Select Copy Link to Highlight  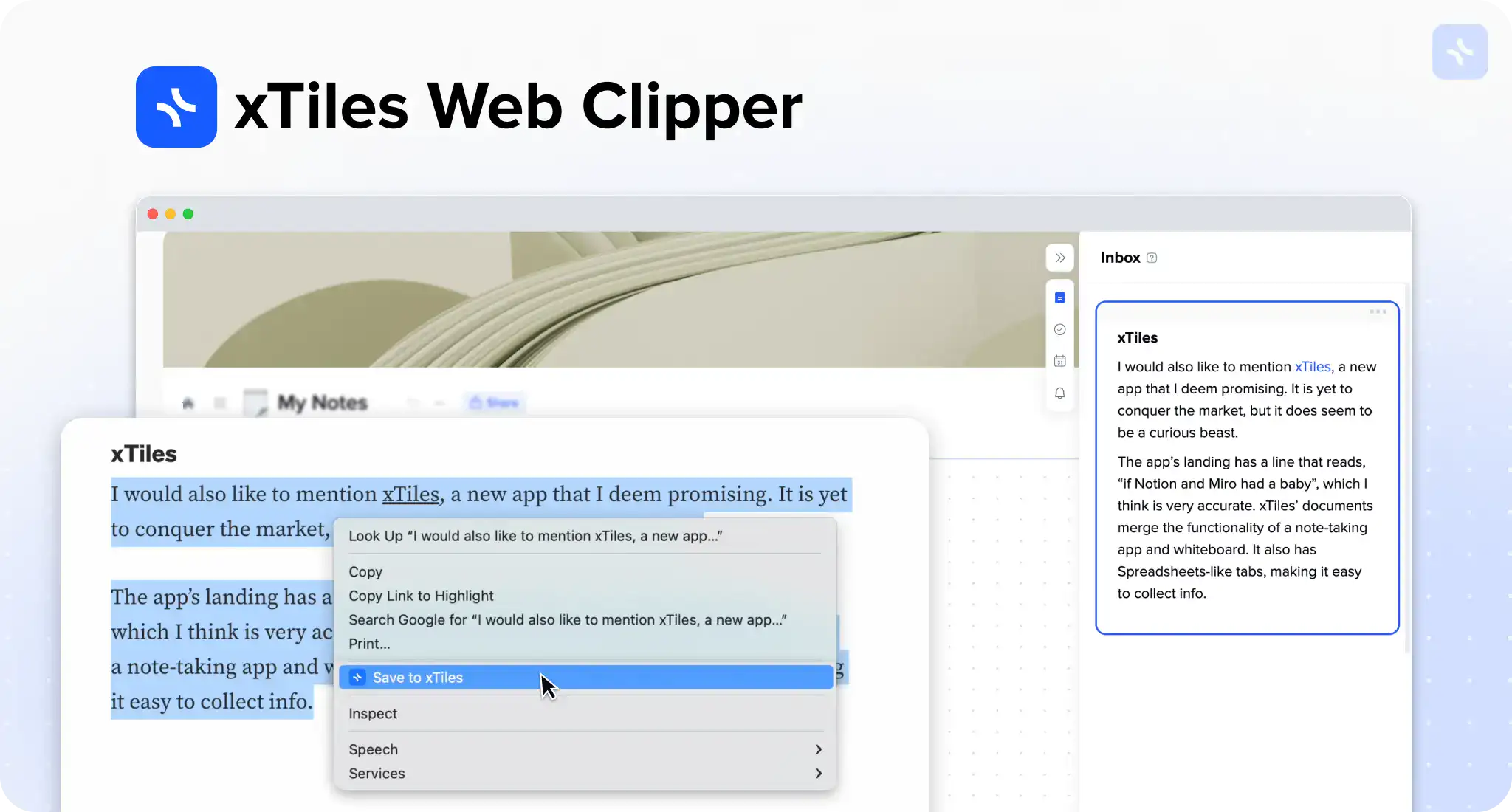point(421,596)
